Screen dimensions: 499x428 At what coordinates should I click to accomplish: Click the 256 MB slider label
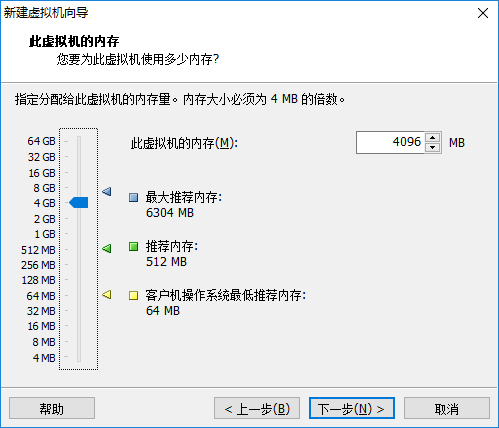[38, 265]
